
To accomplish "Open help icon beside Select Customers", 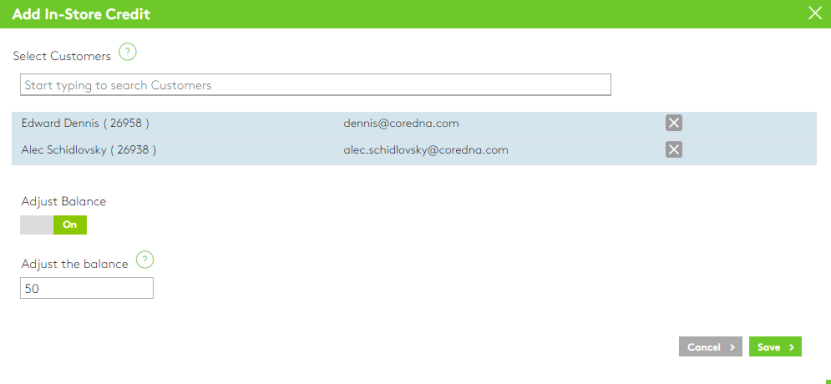I will pos(127,52).
